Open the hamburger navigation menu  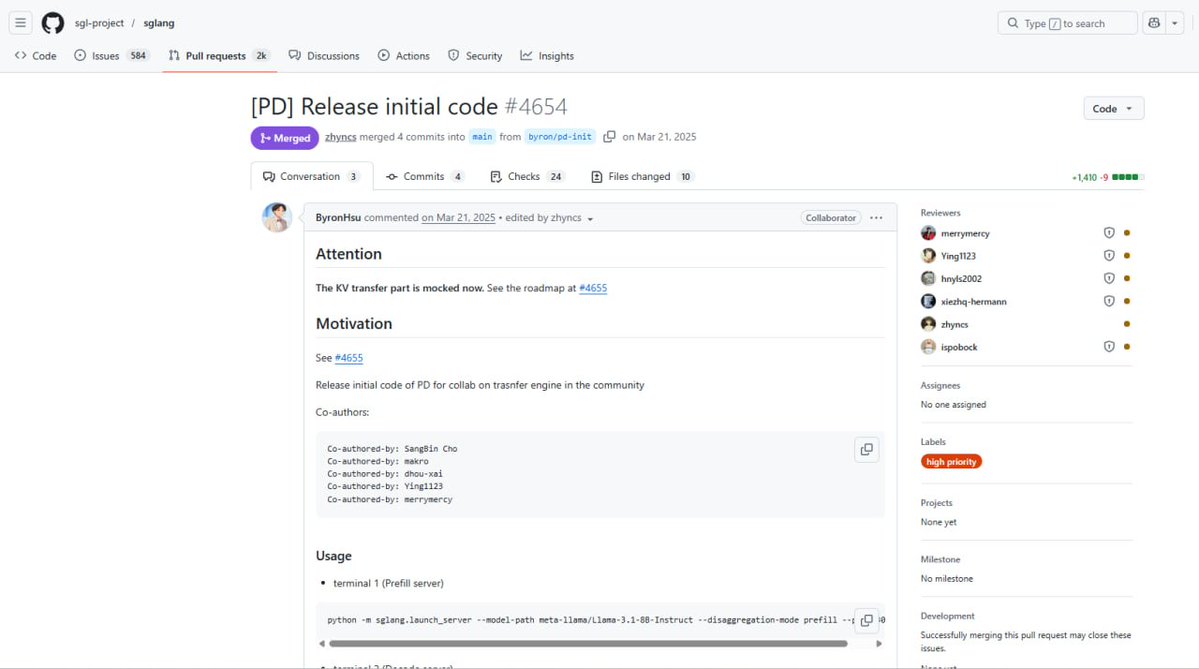tap(21, 23)
